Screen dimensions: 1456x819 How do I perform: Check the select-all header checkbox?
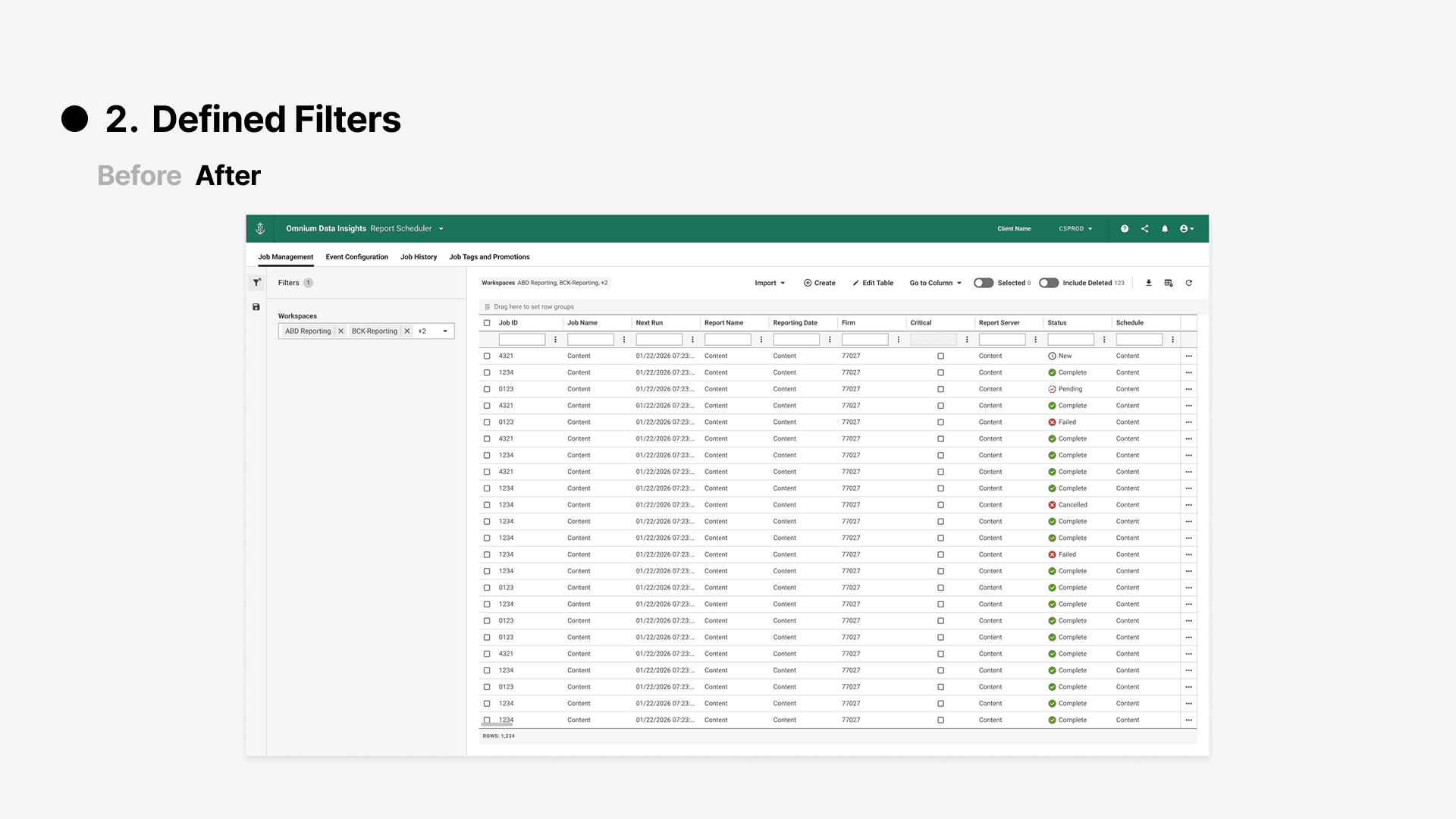(x=487, y=323)
